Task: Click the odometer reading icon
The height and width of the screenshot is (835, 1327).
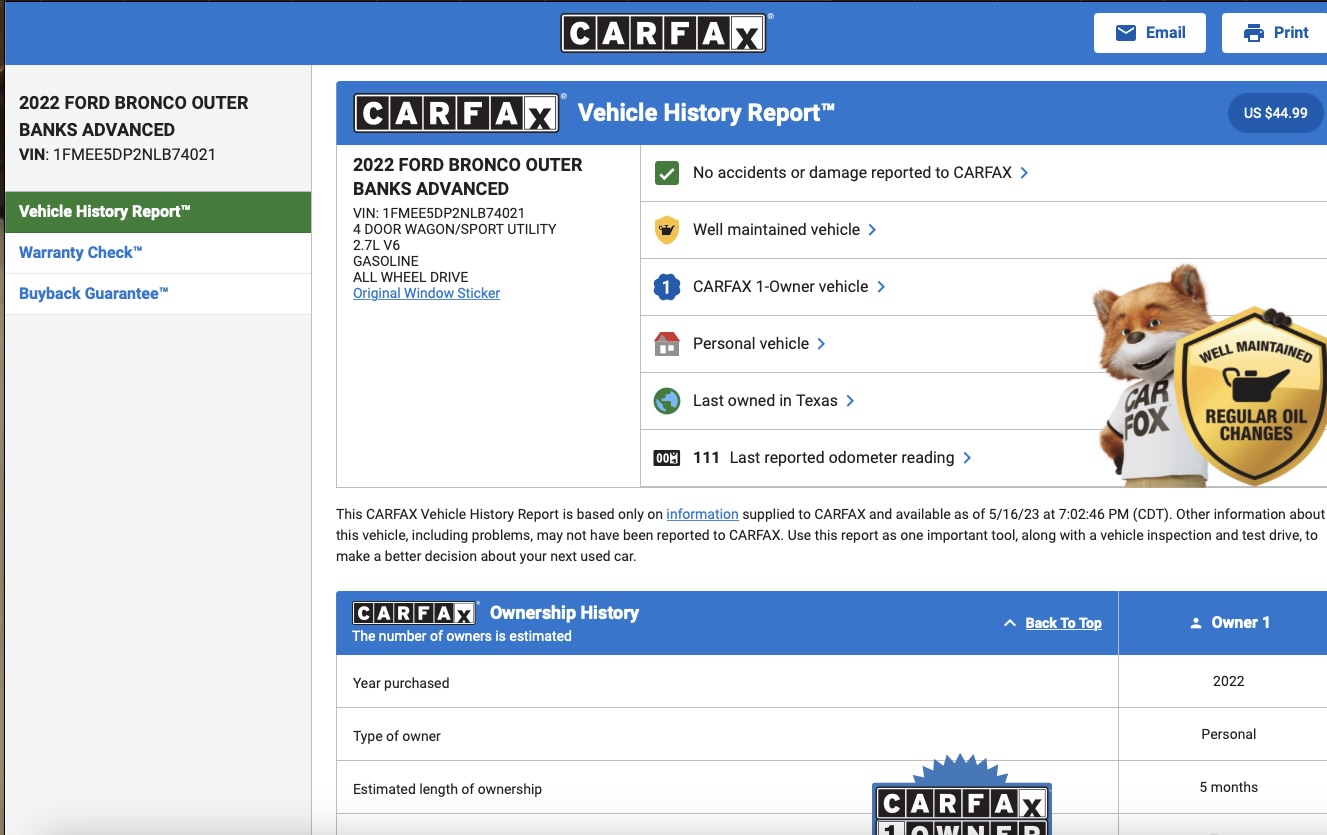Action: [x=667, y=458]
